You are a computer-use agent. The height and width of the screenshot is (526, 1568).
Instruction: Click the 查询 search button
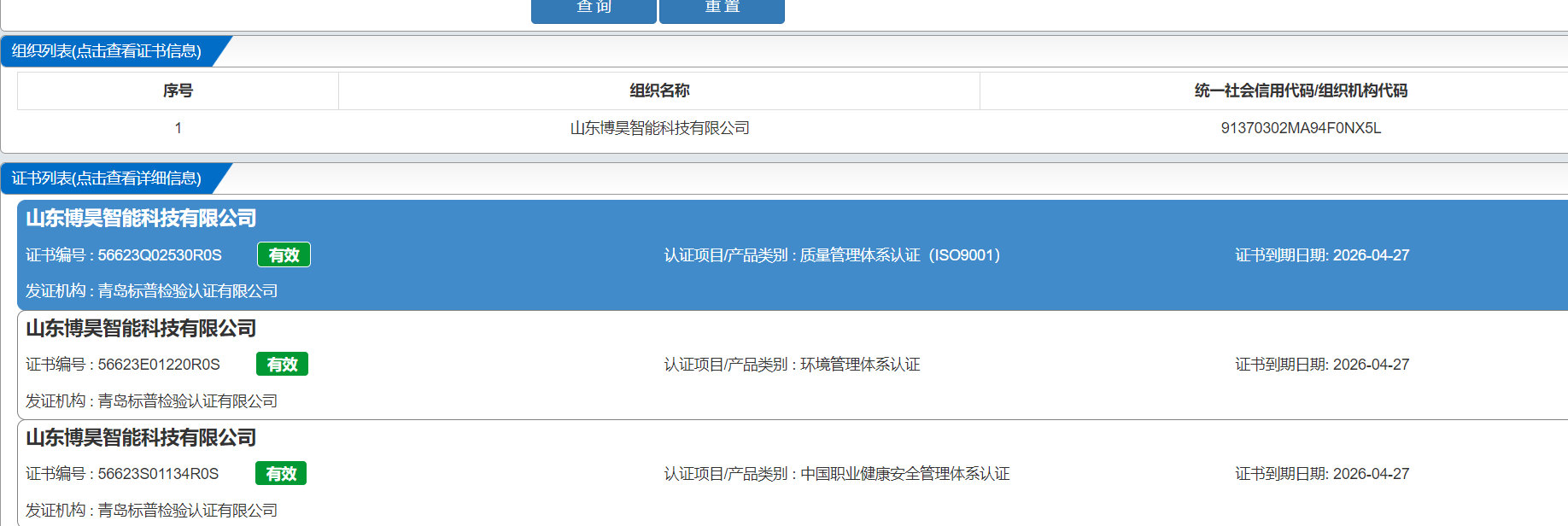pos(594,10)
